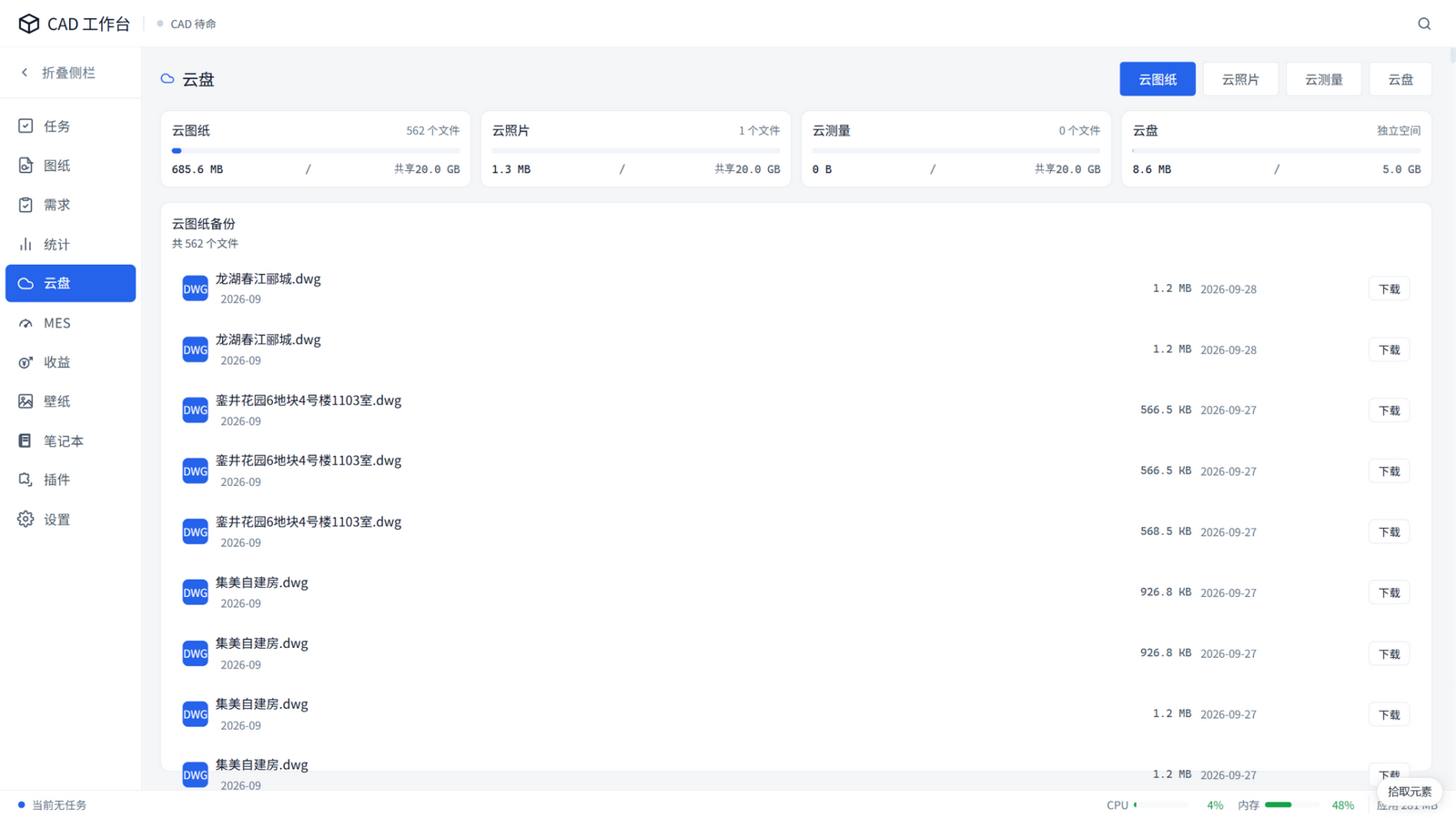Click the 拾取元素 floating button
The height and width of the screenshot is (819, 1456).
click(x=1409, y=792)
